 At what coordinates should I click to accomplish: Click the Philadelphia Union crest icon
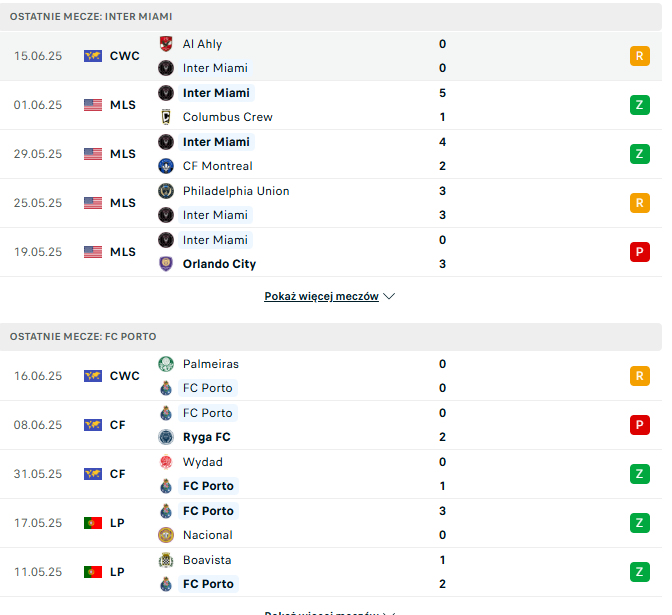[x=166, y=191]
